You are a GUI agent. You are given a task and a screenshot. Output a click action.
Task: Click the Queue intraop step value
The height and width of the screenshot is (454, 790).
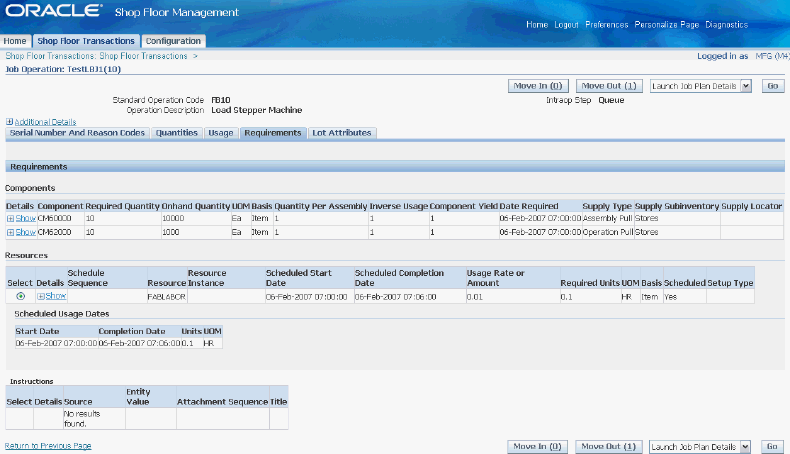coord(611,100)
